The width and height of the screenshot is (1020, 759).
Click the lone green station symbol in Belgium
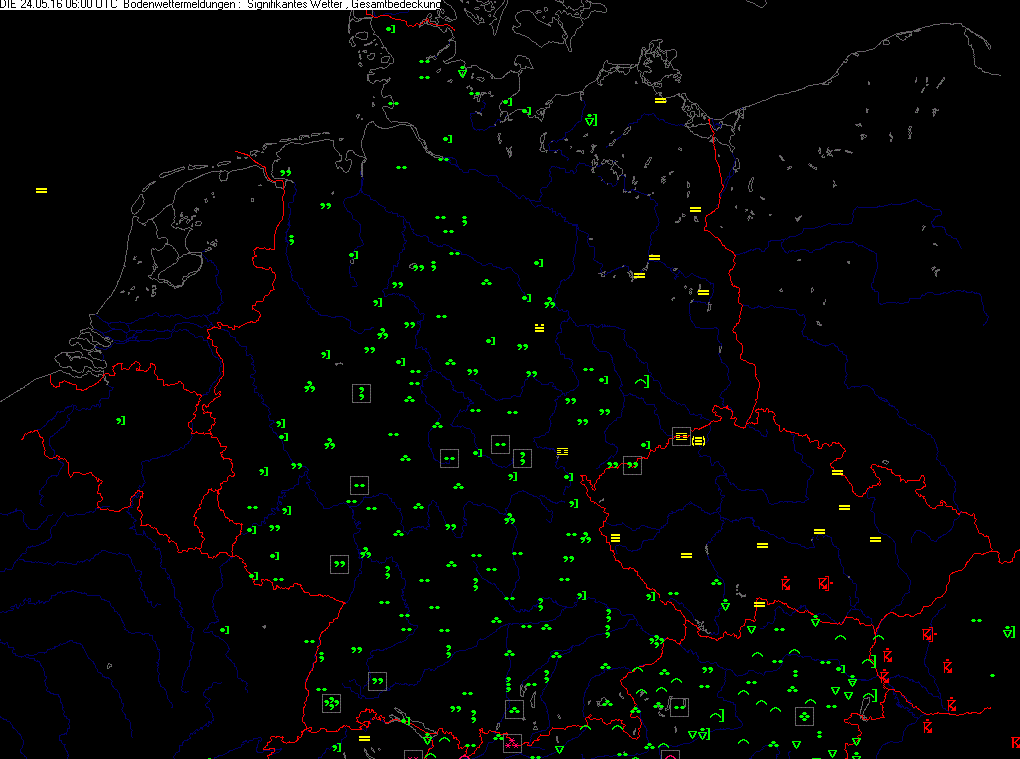[121, 421]
